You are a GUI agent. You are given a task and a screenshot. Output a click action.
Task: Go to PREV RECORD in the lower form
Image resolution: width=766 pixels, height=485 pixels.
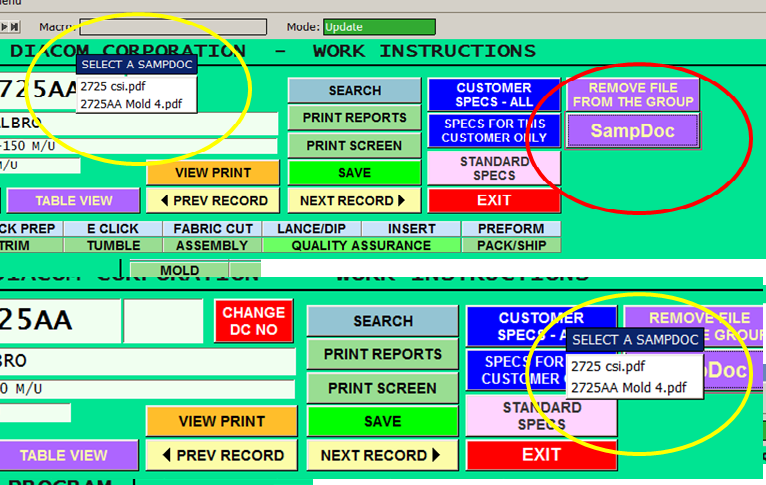222,455
